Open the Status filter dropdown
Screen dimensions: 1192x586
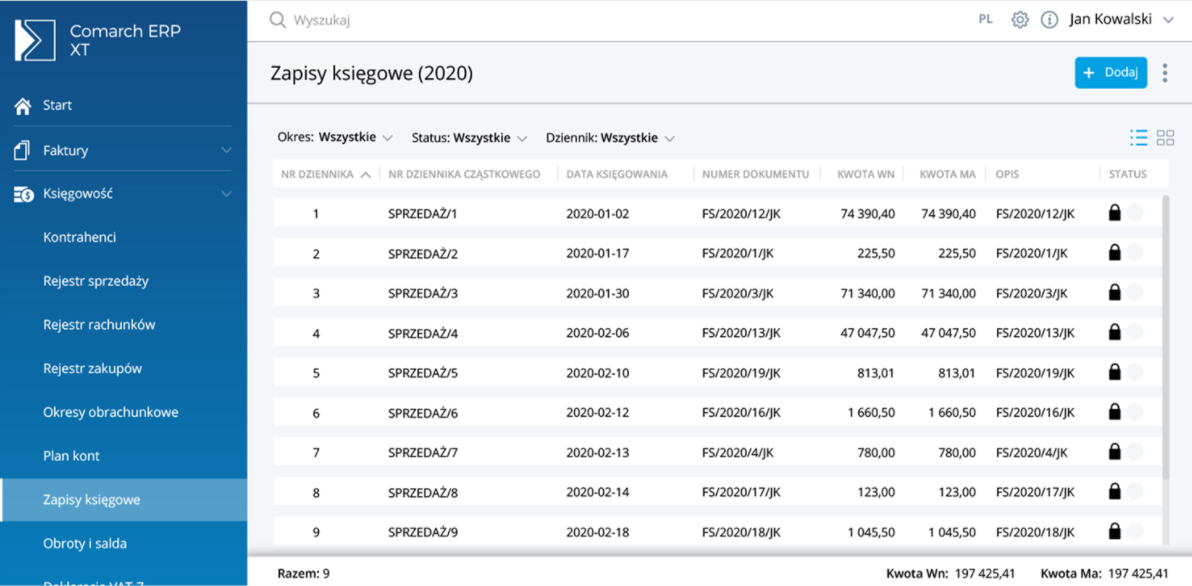(x=469, y=138)
